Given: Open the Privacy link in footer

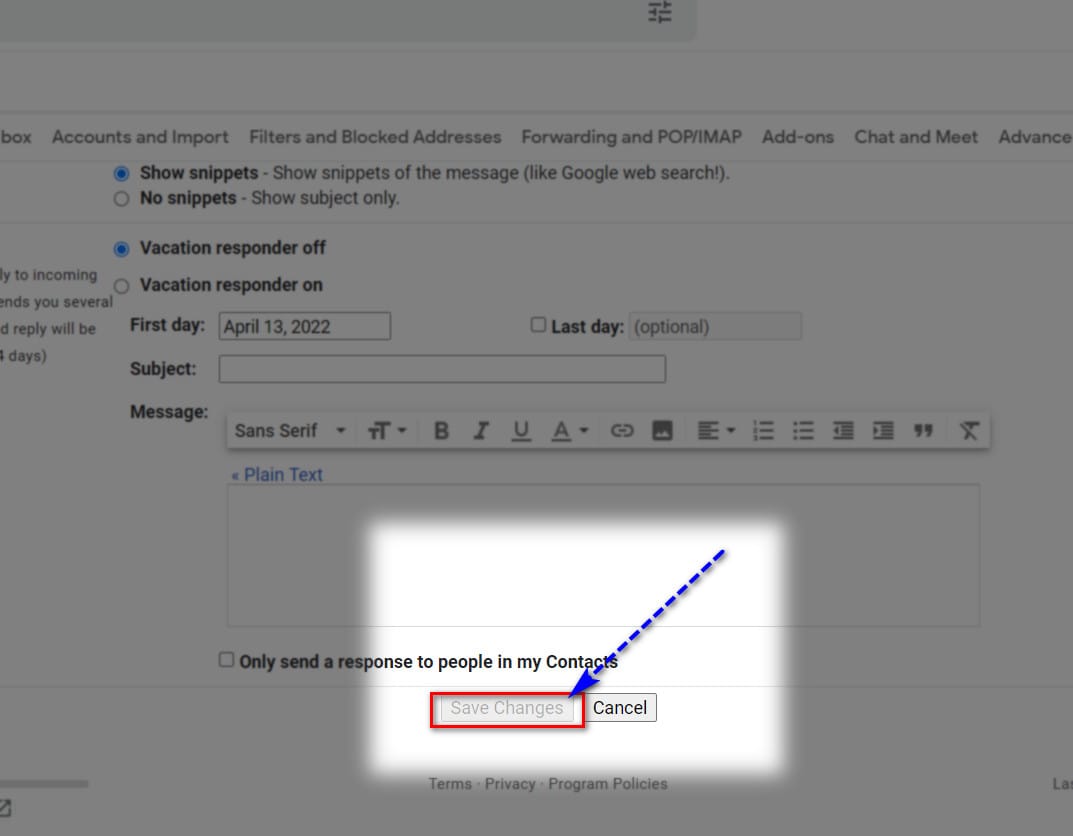Looking at the screenshot, I should [510, 784].
